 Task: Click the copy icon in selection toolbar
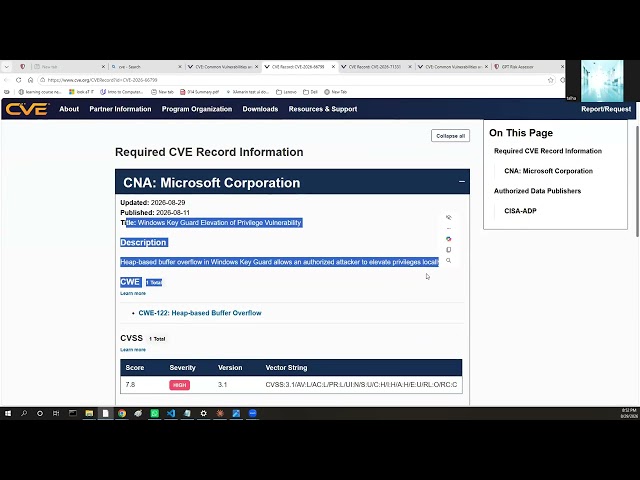pyautogui.click(x=449, y=250)
